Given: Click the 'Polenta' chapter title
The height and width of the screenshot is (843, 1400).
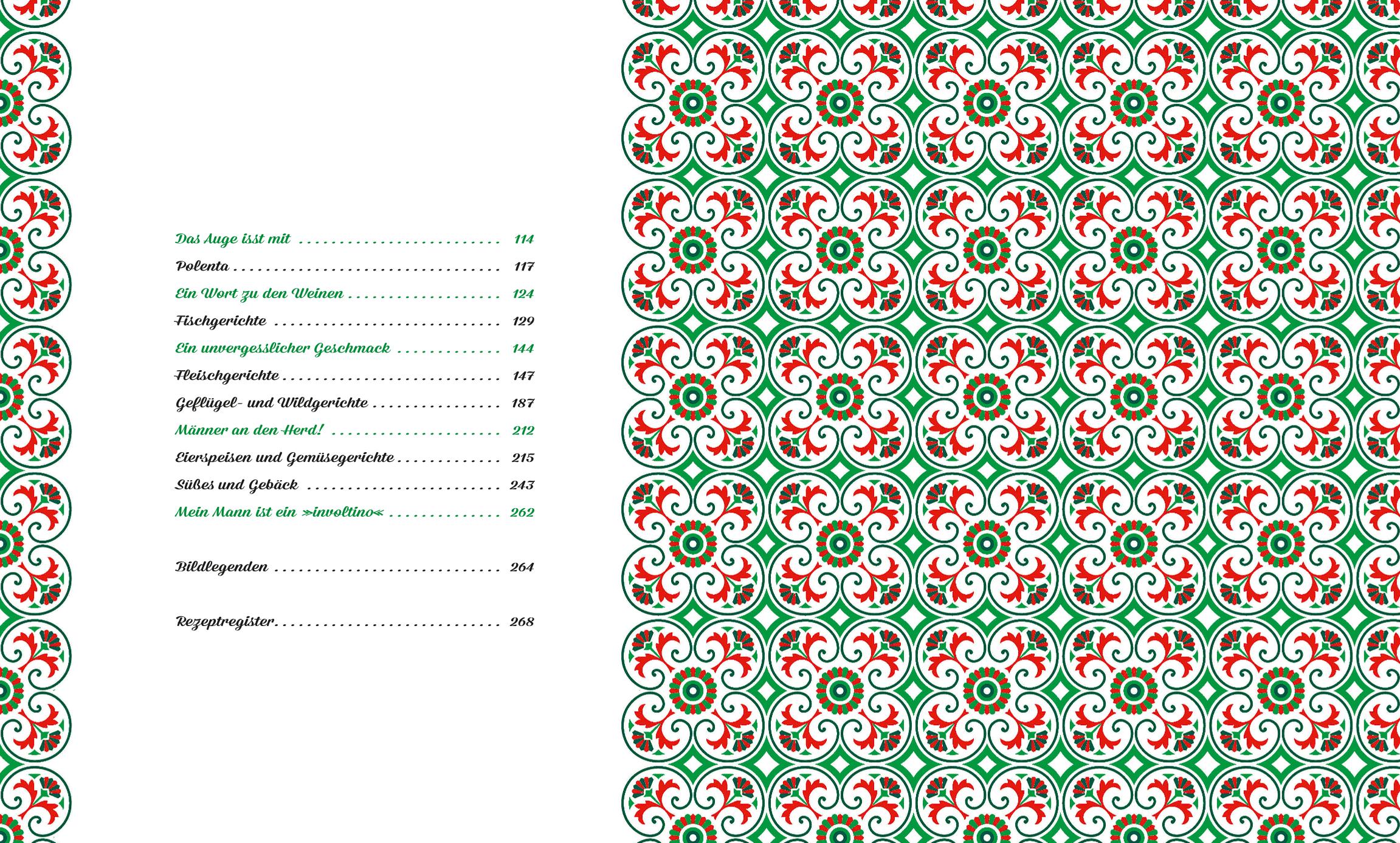Looking at the screenshot, I should [202, 266].
